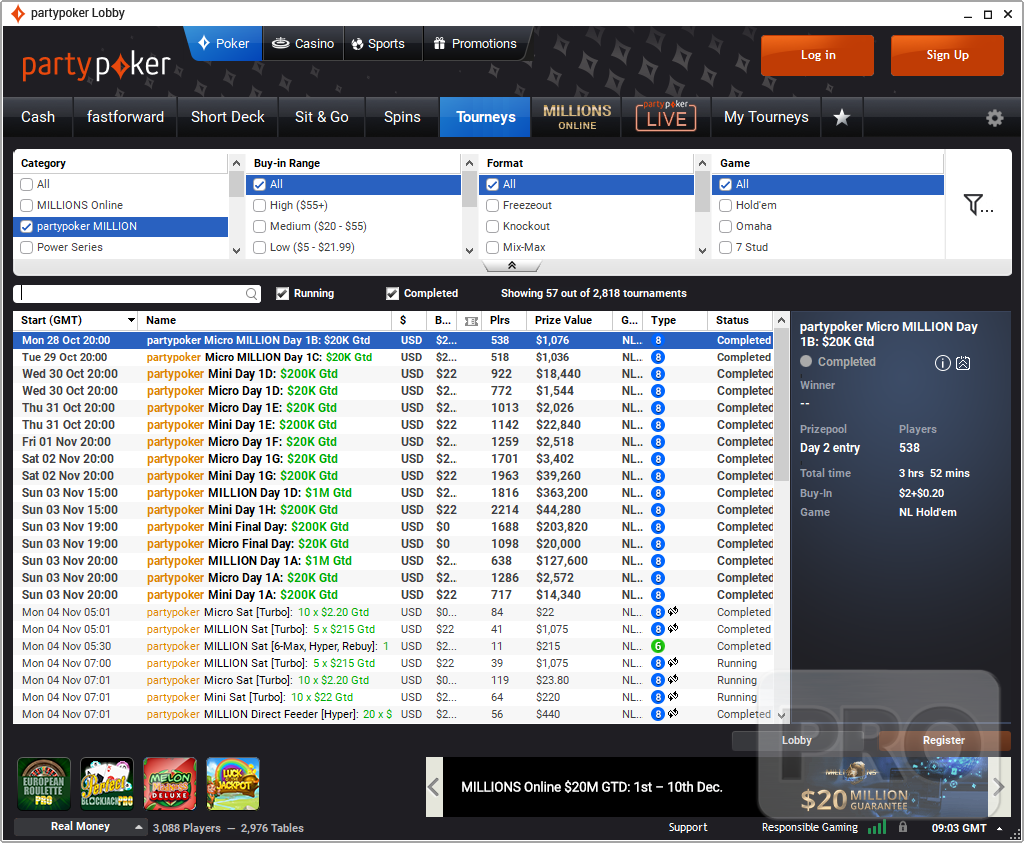Open Short Deck tab
The width and height of the screenshot is (1024, 843).
coord(228,117)
